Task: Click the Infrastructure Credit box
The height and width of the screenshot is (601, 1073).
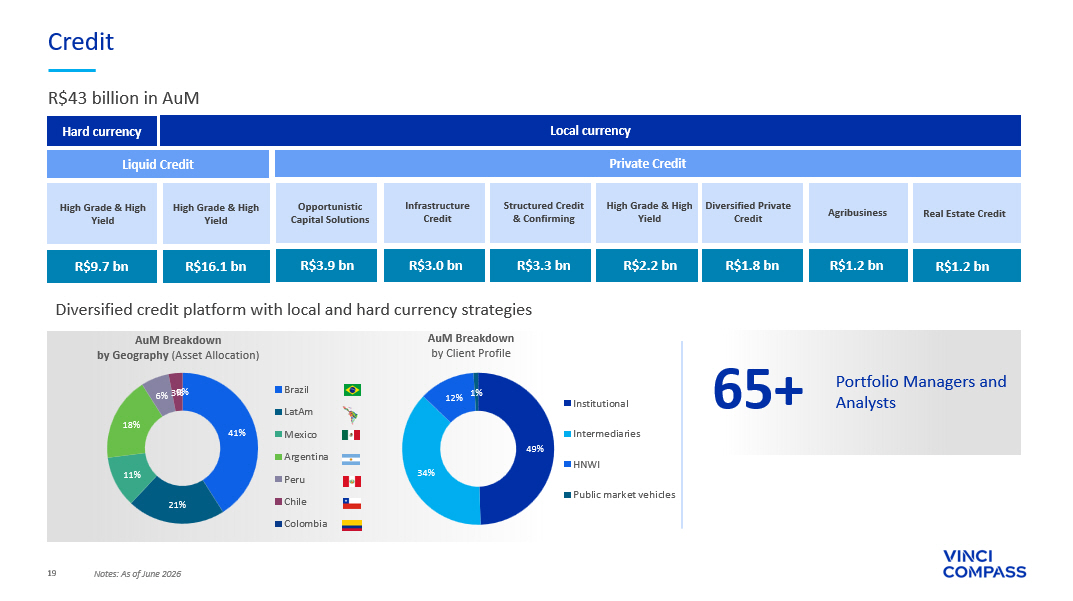Action: (435, 213)
